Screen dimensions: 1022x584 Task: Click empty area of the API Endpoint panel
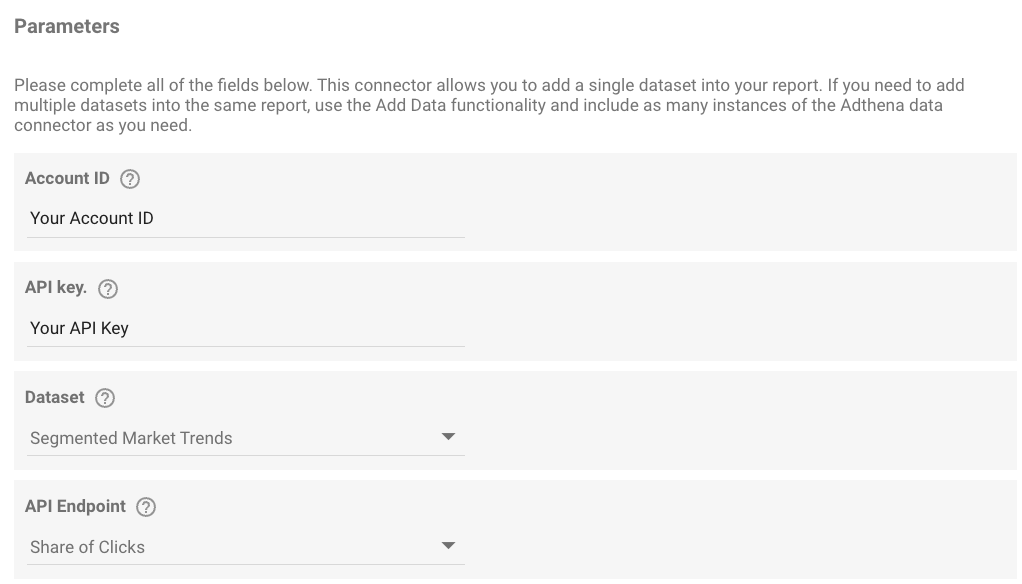coord(737,529)
